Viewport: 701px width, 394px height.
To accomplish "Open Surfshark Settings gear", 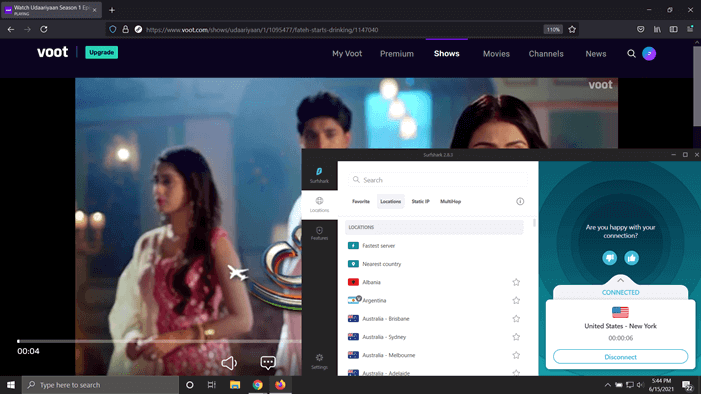I will coord(319,361).
